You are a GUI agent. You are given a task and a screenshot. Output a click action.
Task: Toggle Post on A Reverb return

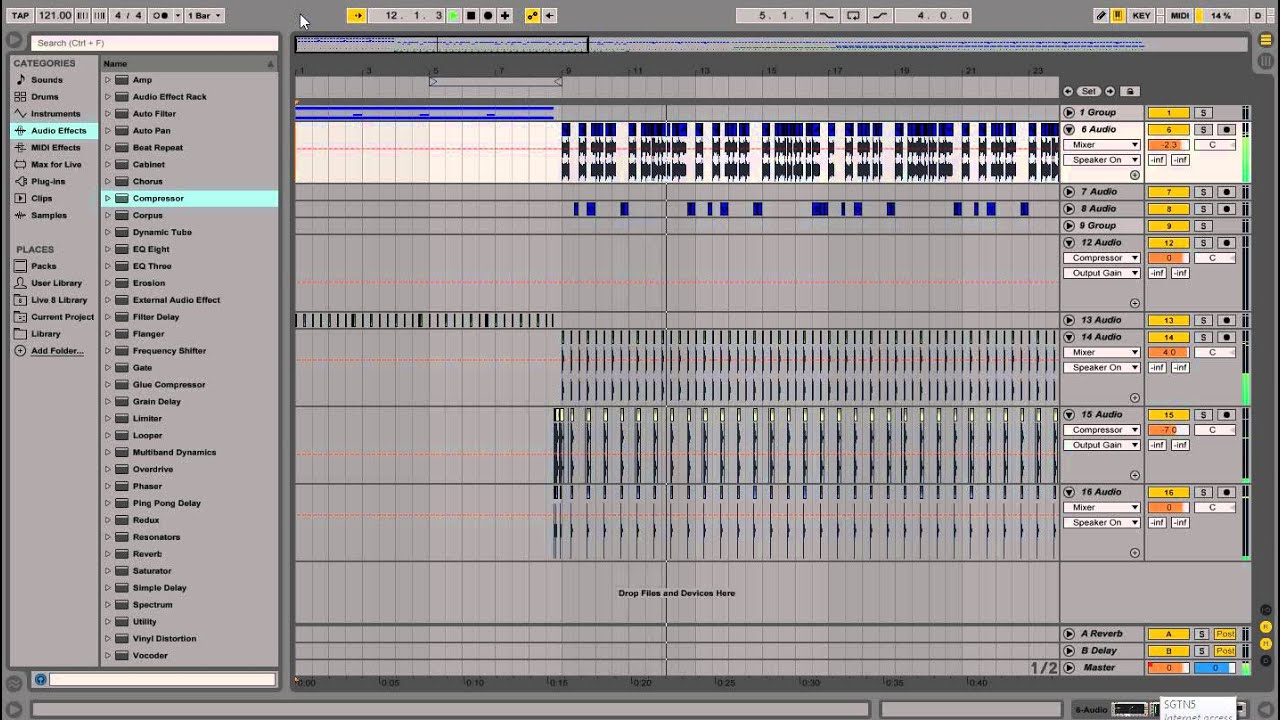pos(1225,634)
